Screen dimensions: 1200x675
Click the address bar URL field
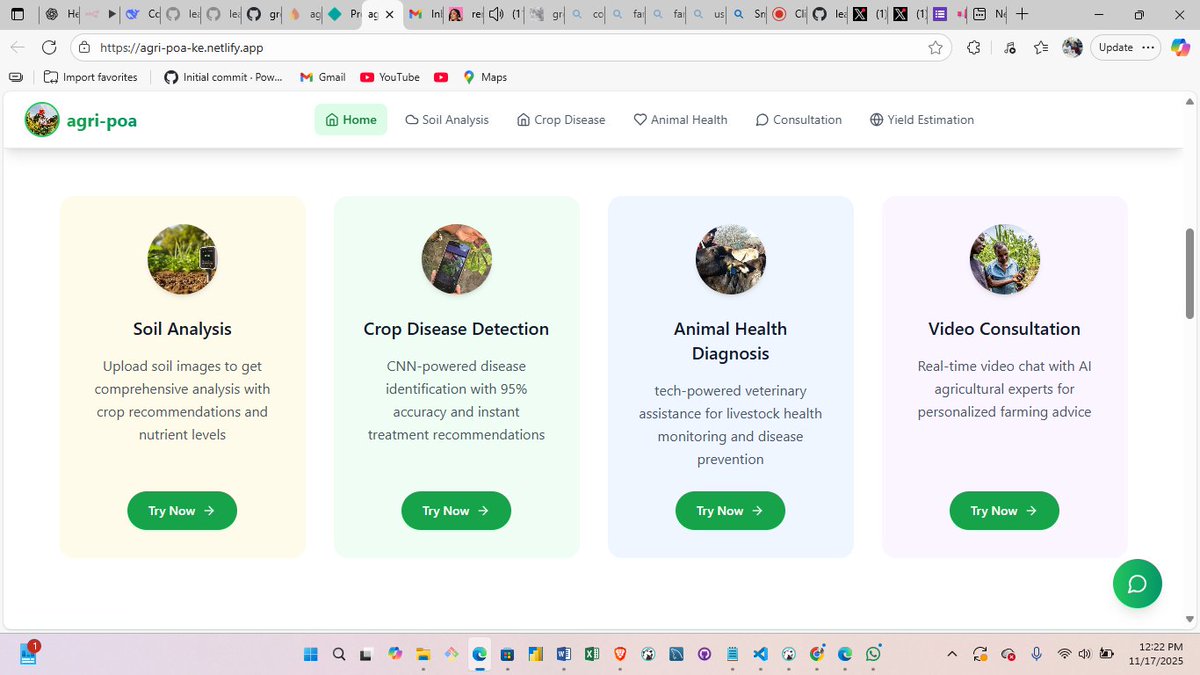(x=510, y=47)
